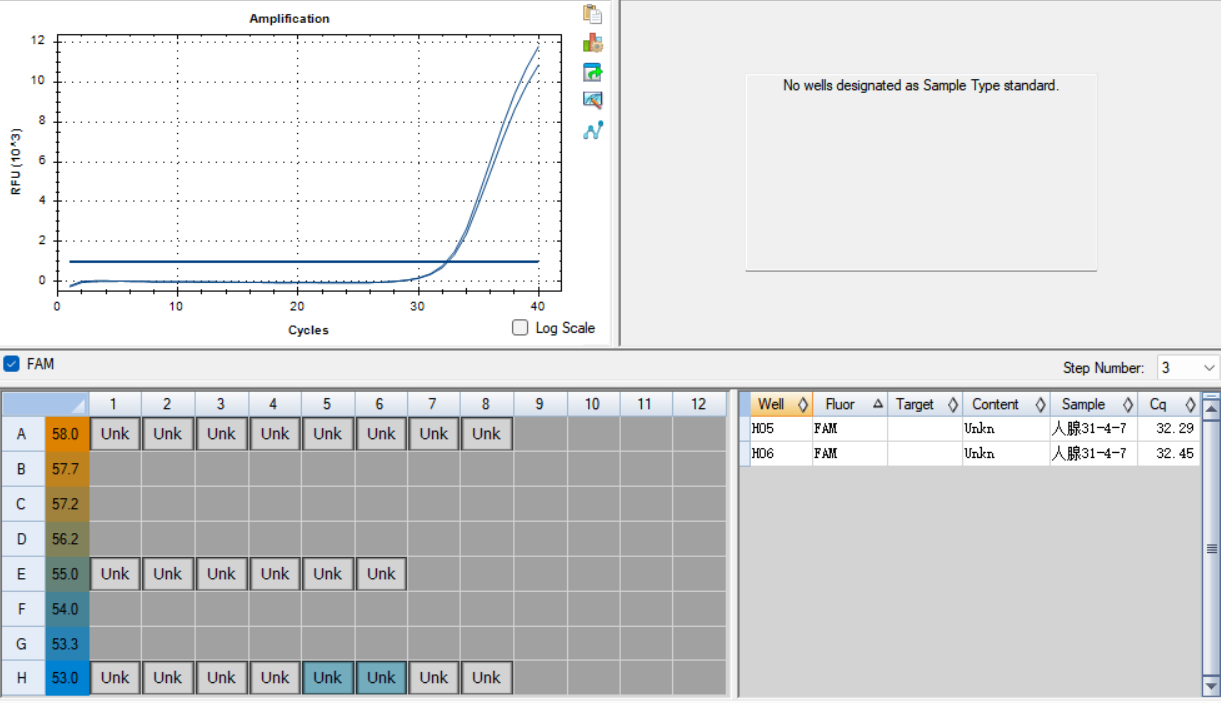Select plate row E header
The image size is (1221, 703).
tap(23, 574)
